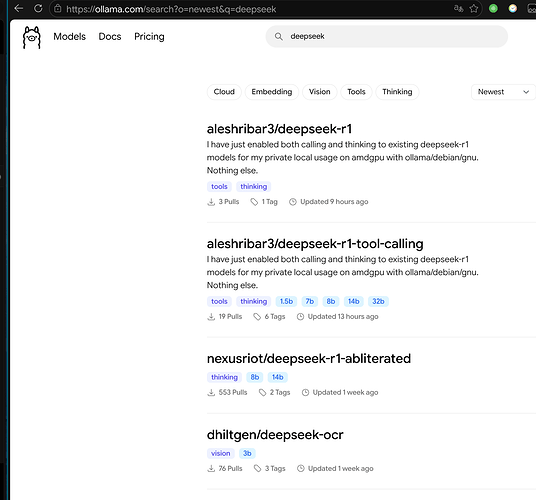Expand sort options via chevron arrow
This screenshot has height=500, width=536.
tap(526, 92)
